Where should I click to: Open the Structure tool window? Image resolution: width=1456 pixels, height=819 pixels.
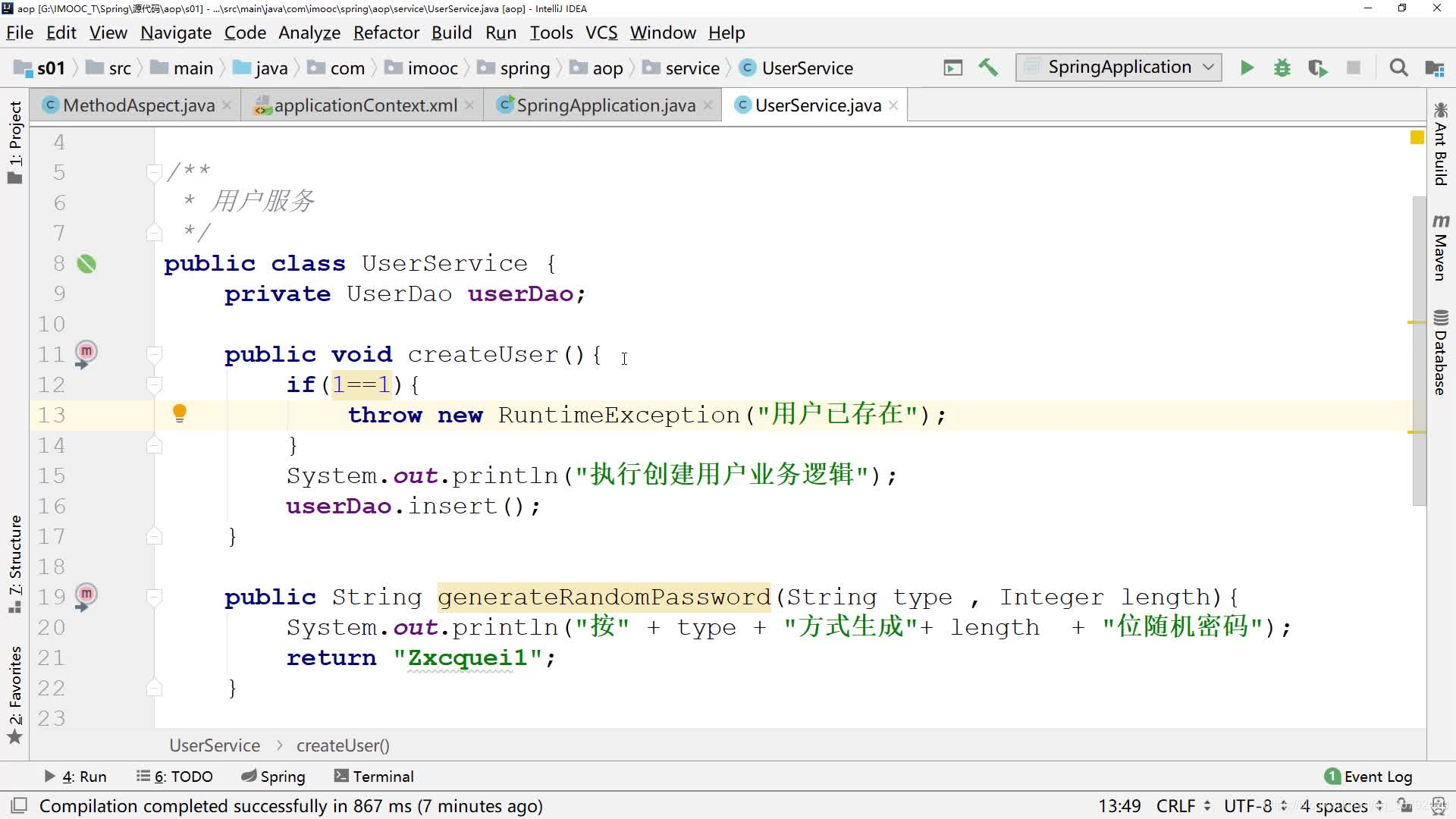point(15,564)
